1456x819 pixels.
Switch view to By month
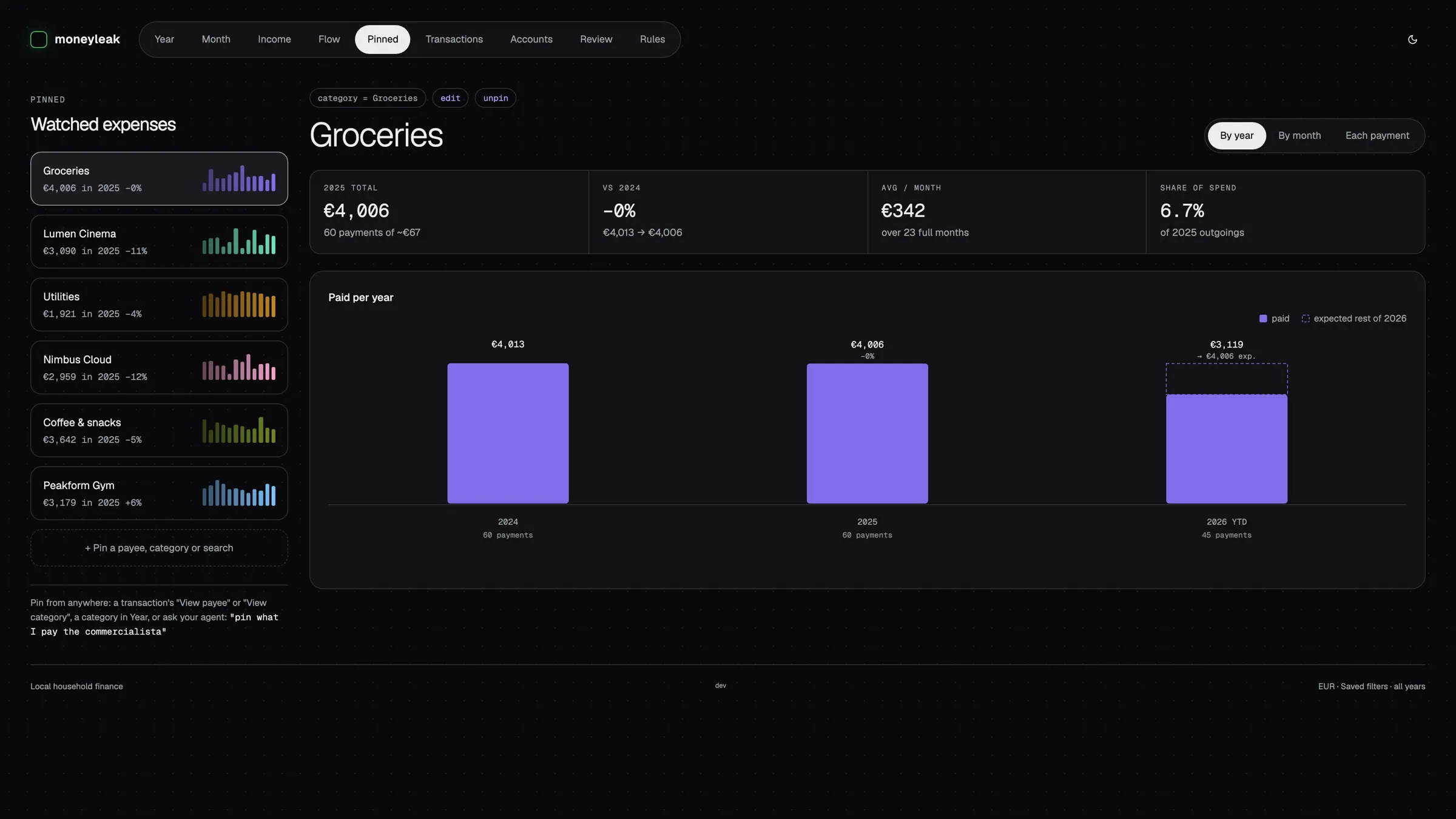1299,136
